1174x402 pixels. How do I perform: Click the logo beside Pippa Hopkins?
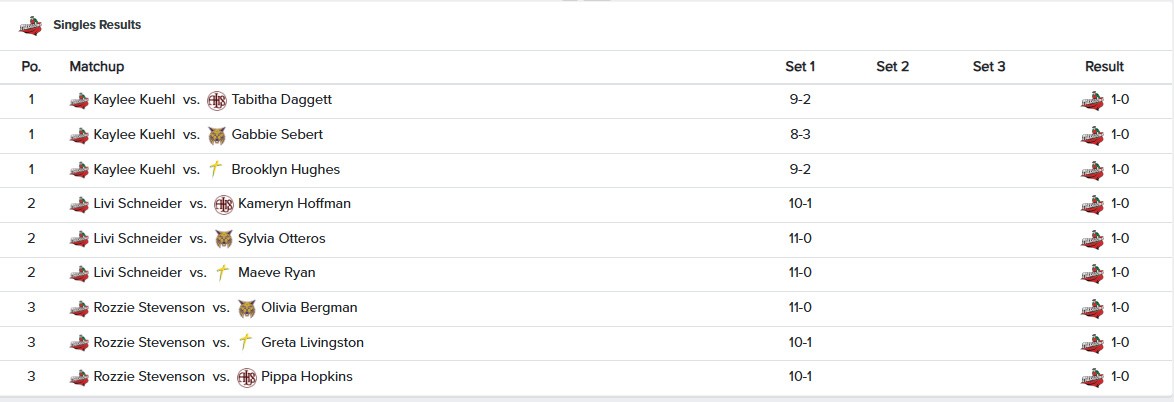click(247, 377)
